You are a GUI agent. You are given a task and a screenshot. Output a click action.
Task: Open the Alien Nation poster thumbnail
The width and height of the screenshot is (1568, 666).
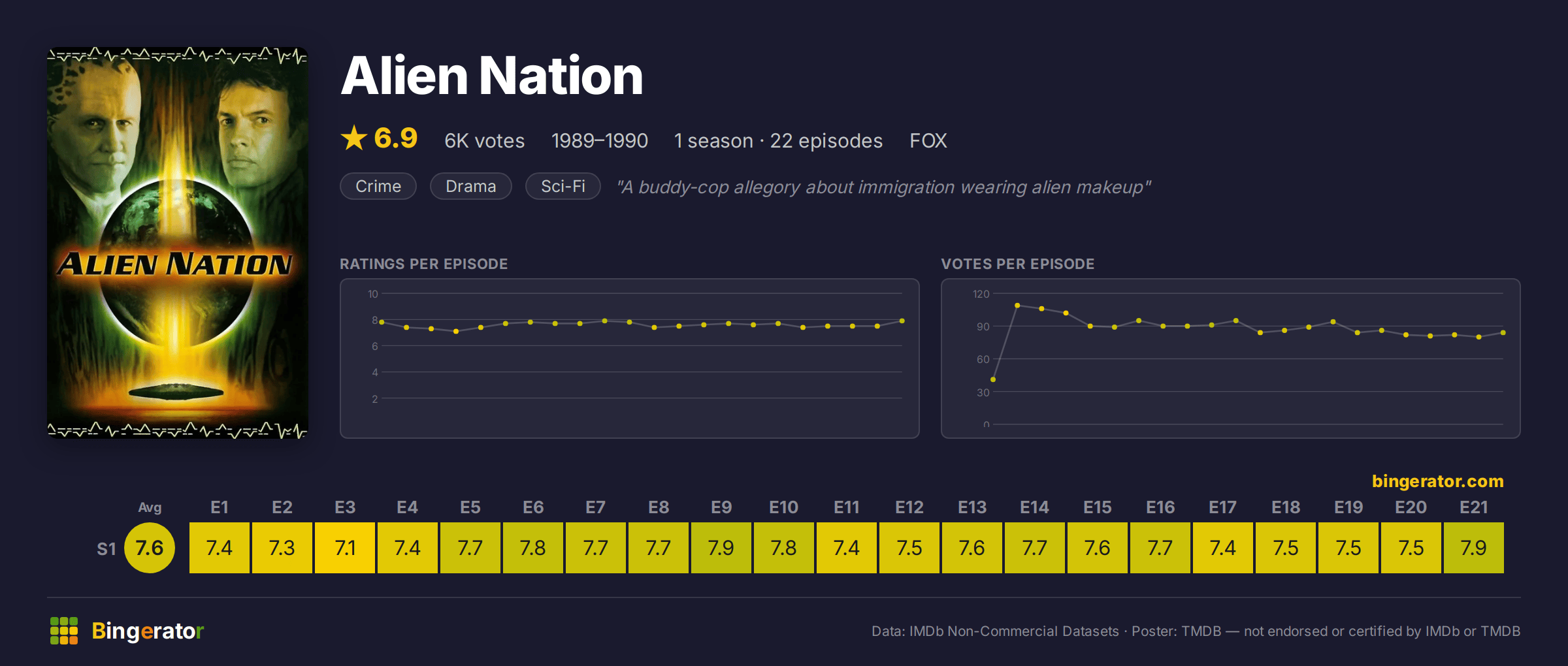tap(177, 243)
